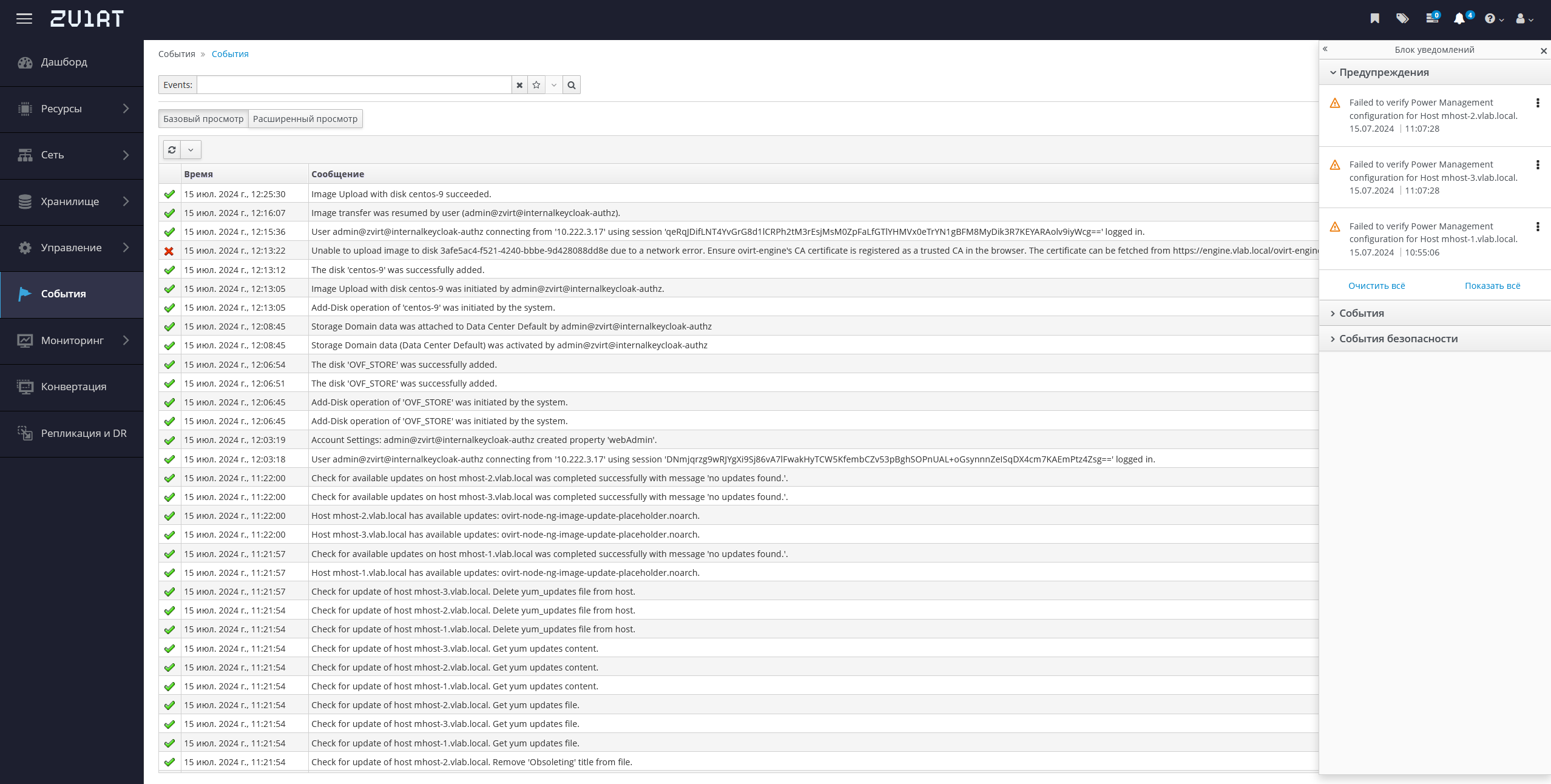Click the Сеть chevron arrow

(126, 155)
